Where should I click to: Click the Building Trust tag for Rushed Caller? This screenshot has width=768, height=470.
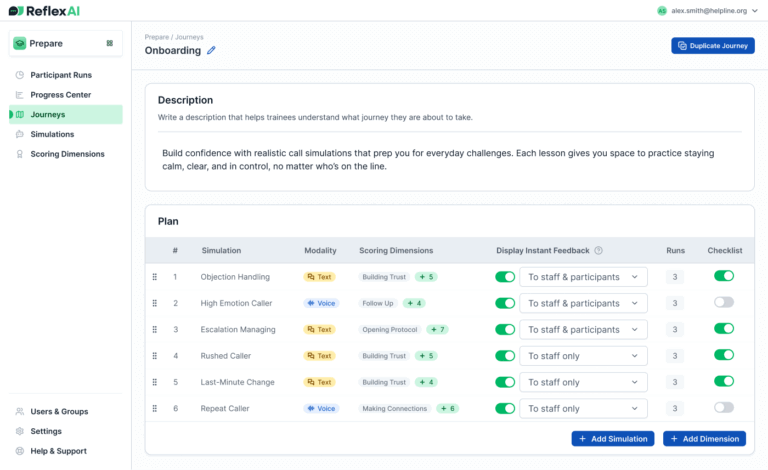point(384,356)
